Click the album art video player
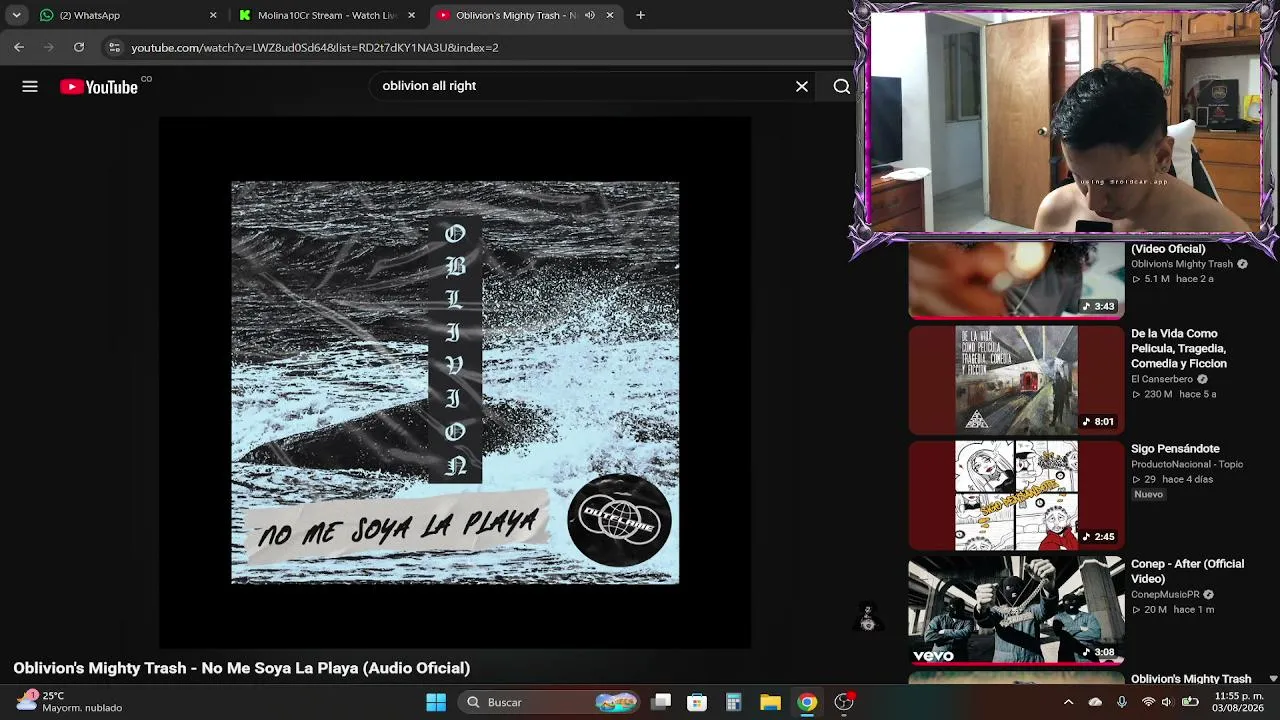 455,383
